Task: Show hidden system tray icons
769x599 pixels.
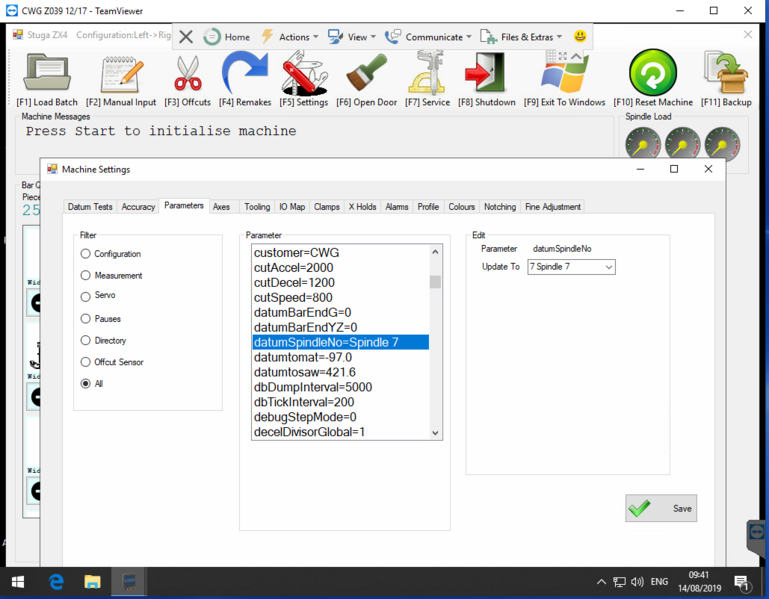Action: (x=601, y=582)
